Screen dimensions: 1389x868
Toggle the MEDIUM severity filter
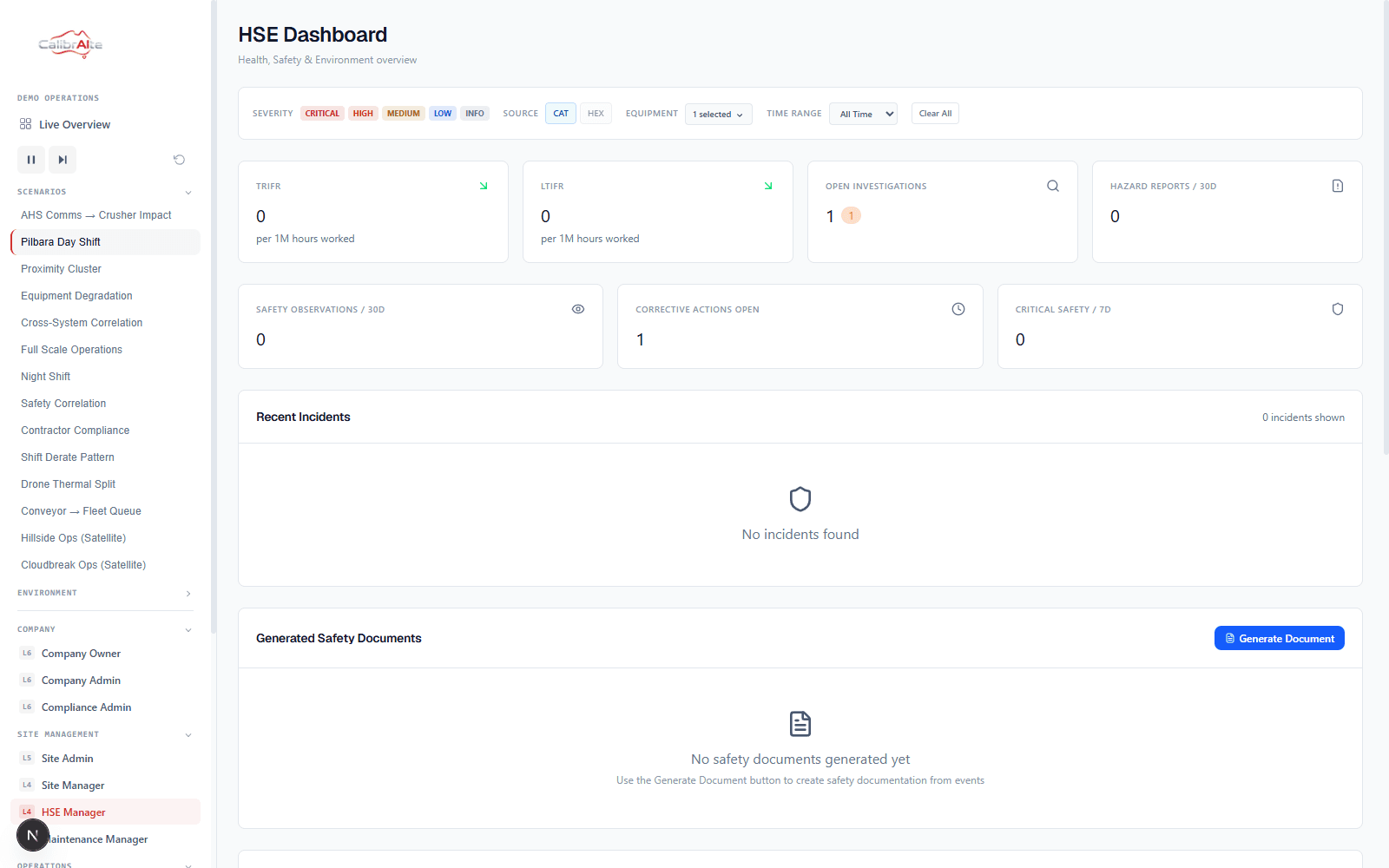click(x=404, y=114)
